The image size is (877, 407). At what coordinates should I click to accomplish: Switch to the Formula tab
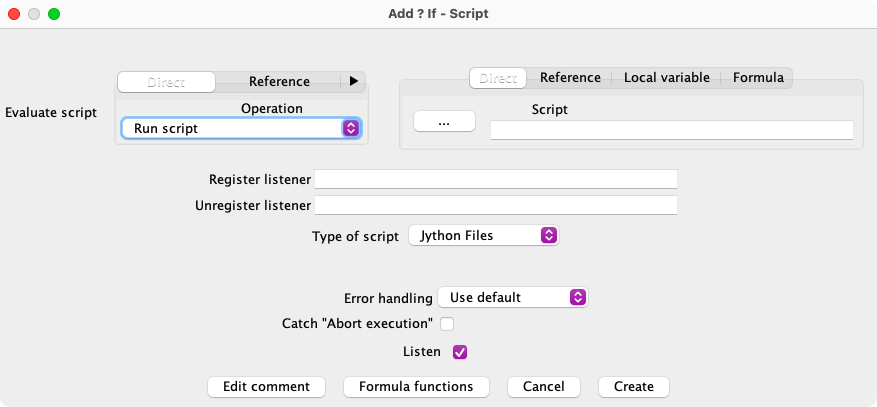[758, 78]
